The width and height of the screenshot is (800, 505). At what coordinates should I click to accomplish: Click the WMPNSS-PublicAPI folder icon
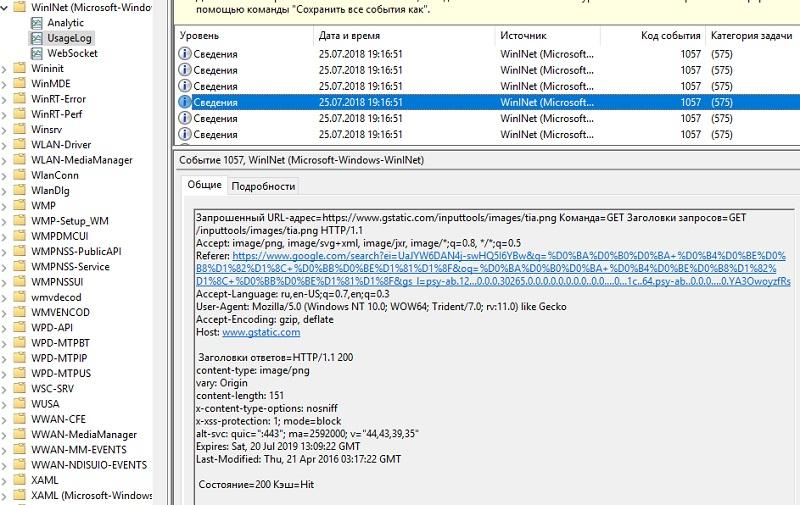pos(19,251)
